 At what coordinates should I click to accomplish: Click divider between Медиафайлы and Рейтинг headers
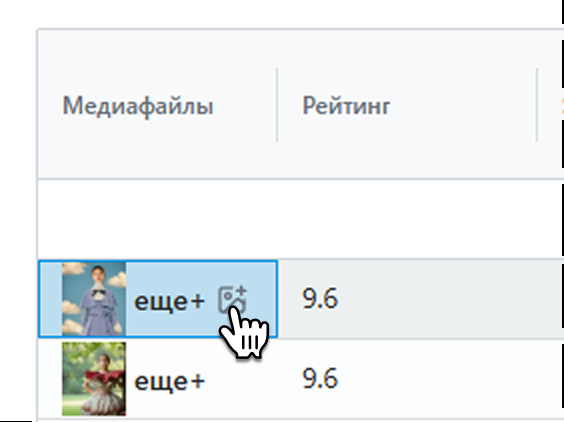pos(277,105)
